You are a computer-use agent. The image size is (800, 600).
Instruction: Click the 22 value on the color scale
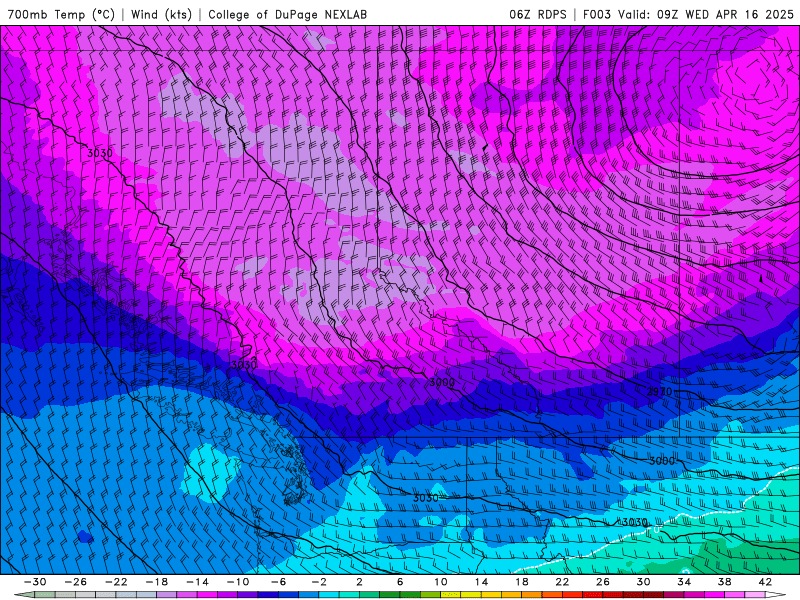562,582
